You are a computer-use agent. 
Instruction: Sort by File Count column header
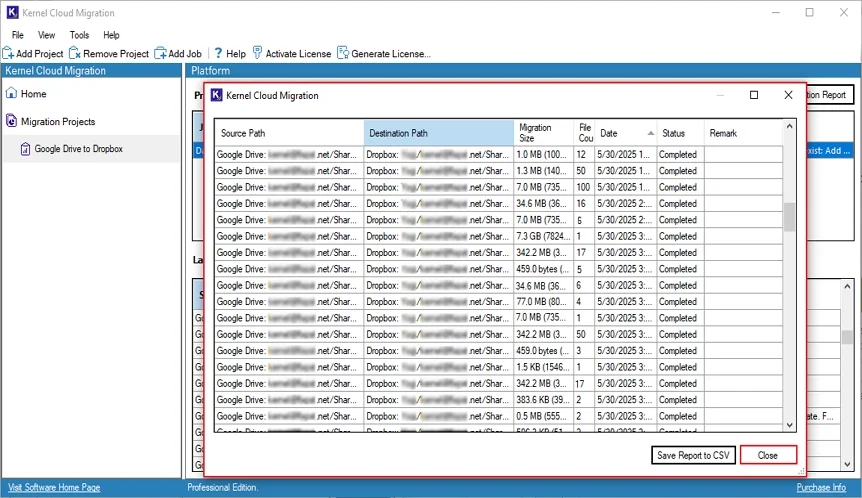click(x=584, y=133)
